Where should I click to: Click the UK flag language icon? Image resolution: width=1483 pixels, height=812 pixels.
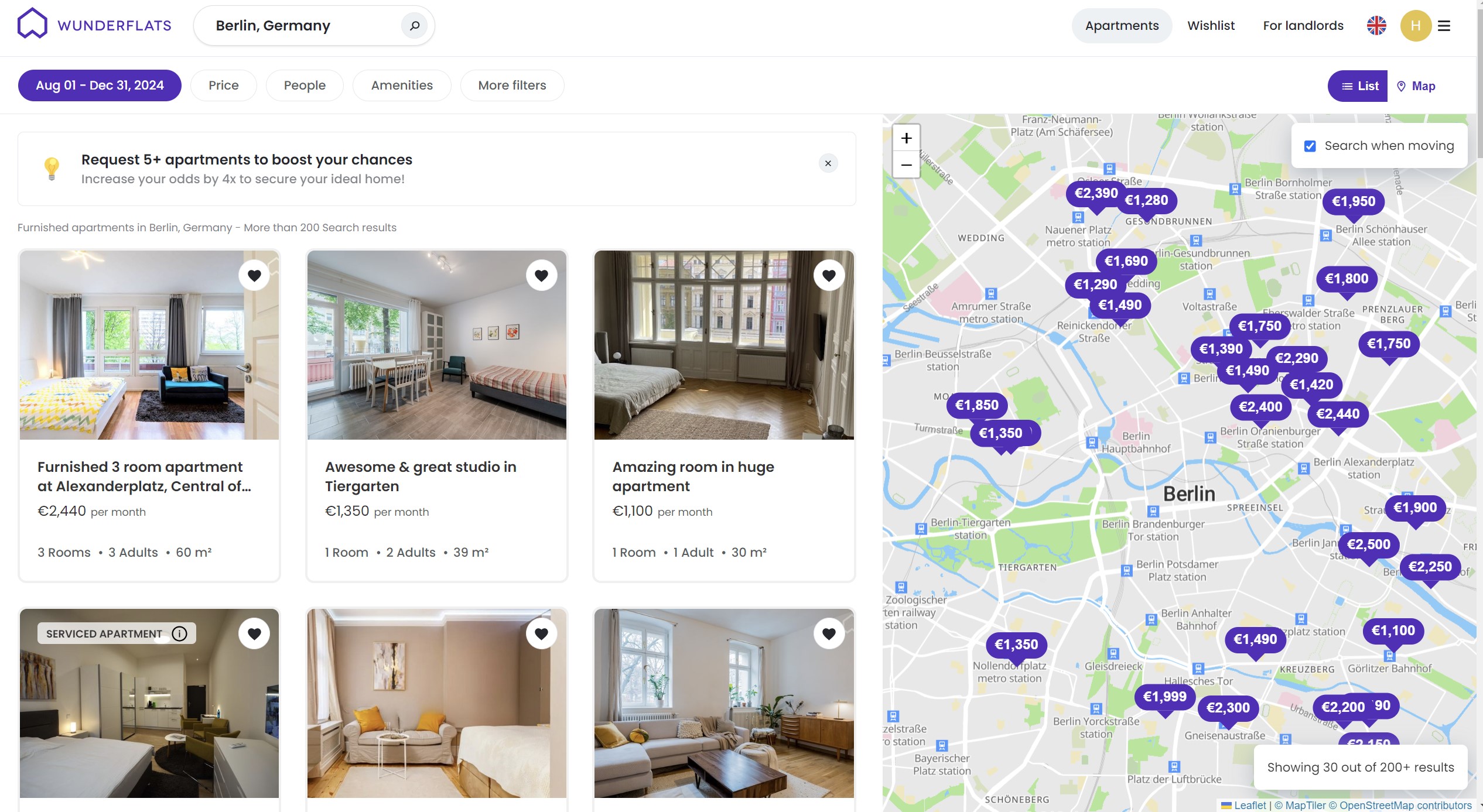point(1376,26)
